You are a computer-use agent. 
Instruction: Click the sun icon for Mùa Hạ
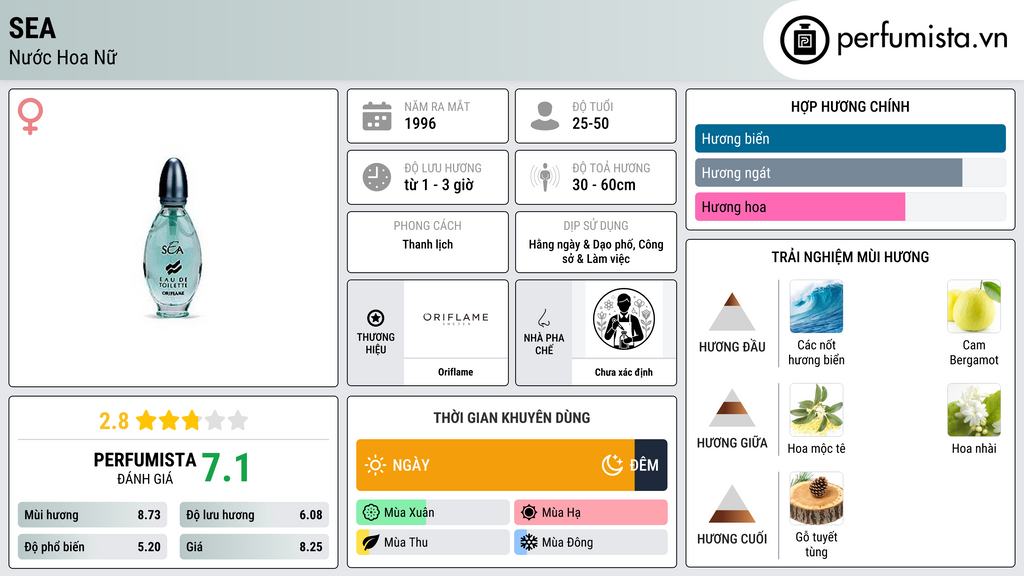(529, 513)
